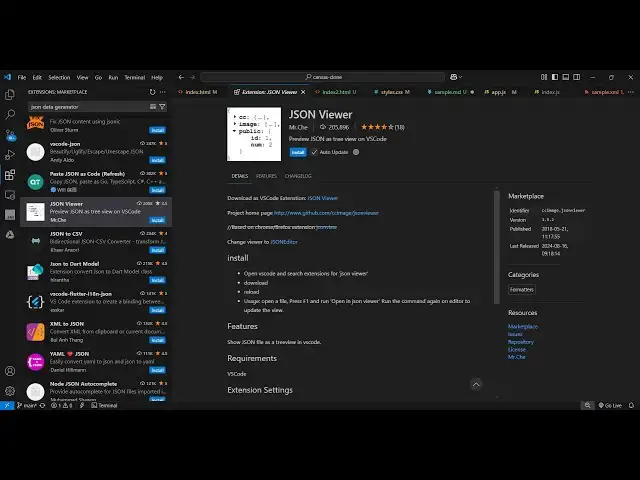Open the Terminal menu
Image resolution: width=640 pixels, height=480 pixels.
point(135,77)
